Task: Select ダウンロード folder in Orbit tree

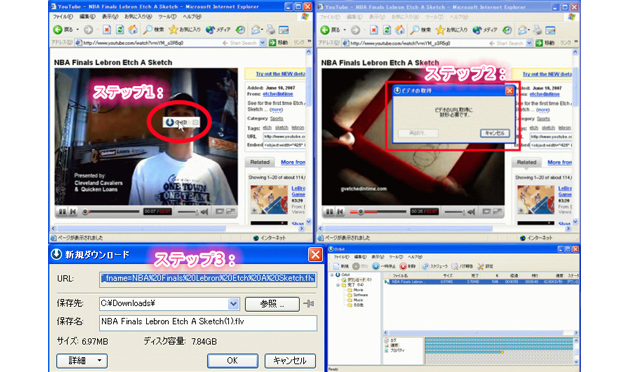Action: pos(356,280)
